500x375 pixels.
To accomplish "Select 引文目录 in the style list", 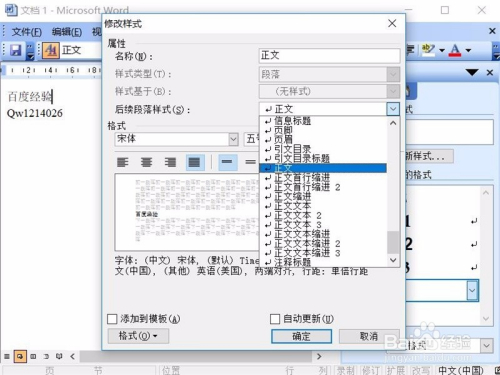I will [323, 149].
